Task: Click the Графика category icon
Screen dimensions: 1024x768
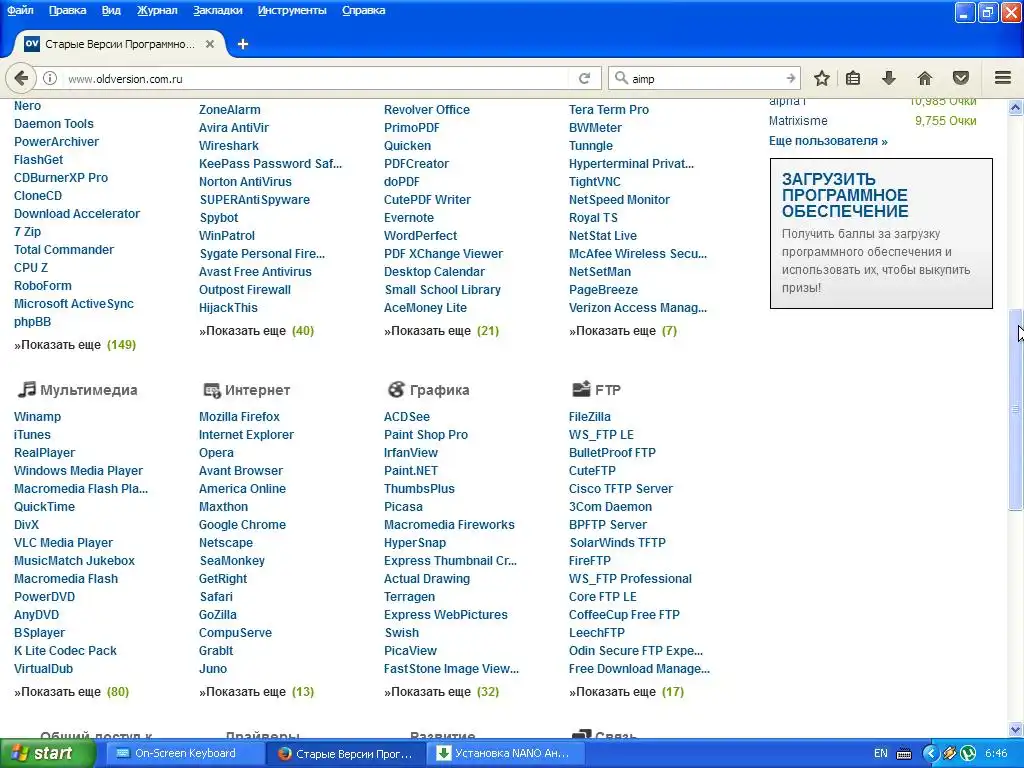Action: [396, 390]
